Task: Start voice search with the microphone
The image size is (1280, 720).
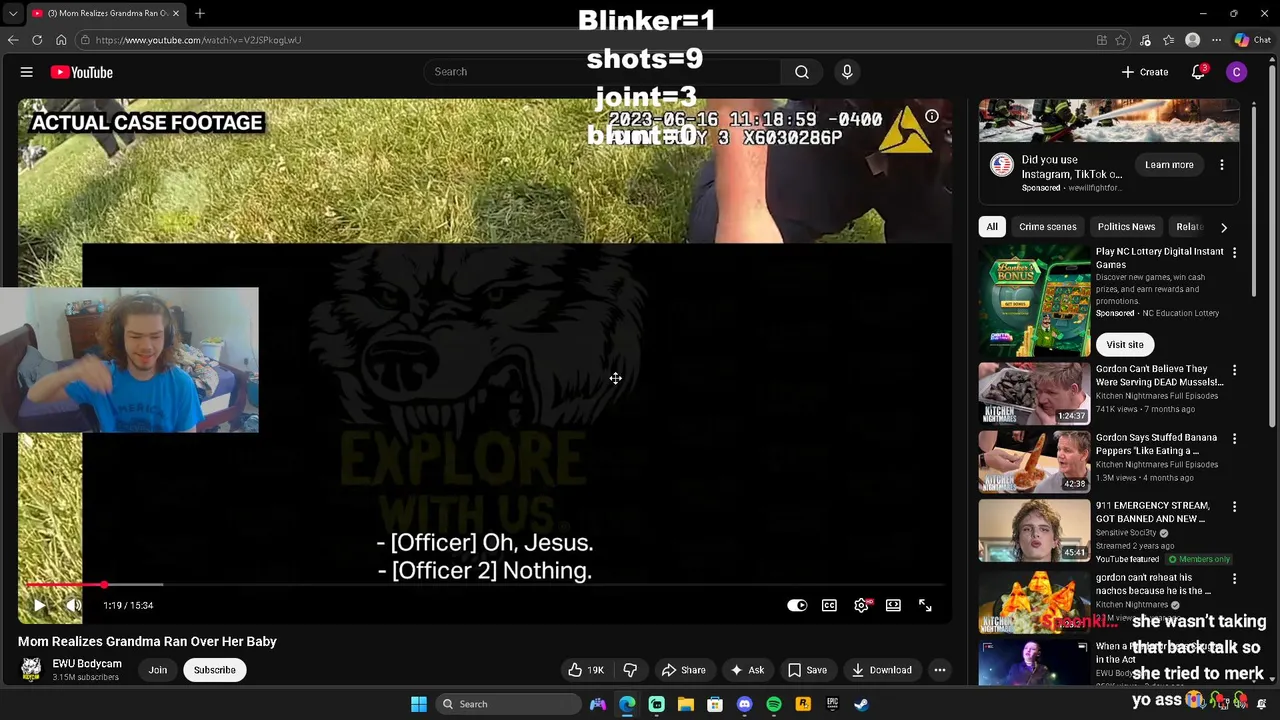Action: click(847, 72)
